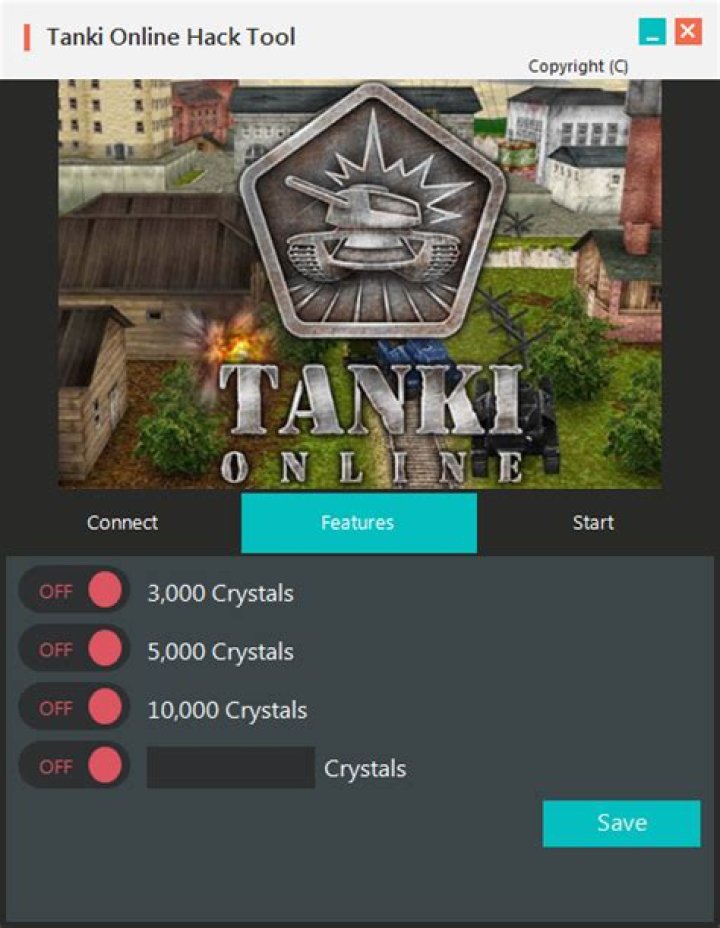Screen dimensions: 720x928
Task: Select the Features tab
Action: click(x=359, y=523)
